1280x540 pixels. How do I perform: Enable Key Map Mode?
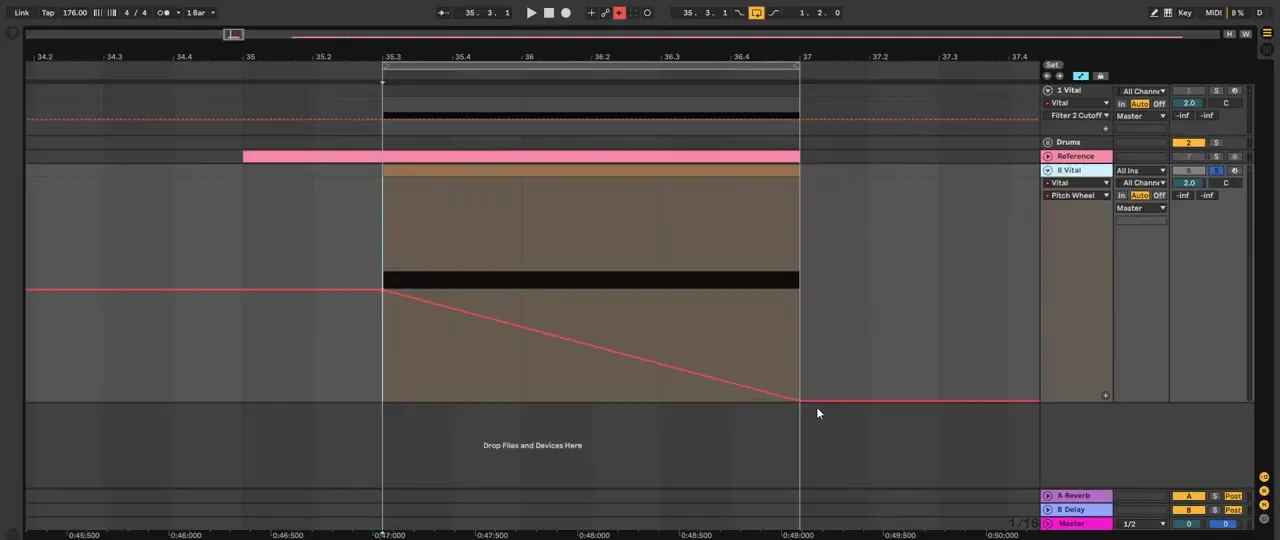coord(1185,13)
